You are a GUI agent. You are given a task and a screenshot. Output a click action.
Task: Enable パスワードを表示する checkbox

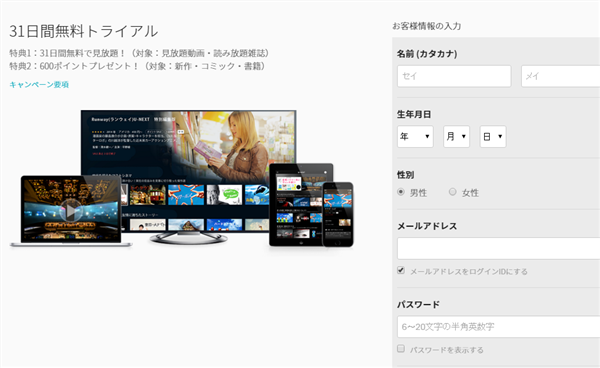401,348
